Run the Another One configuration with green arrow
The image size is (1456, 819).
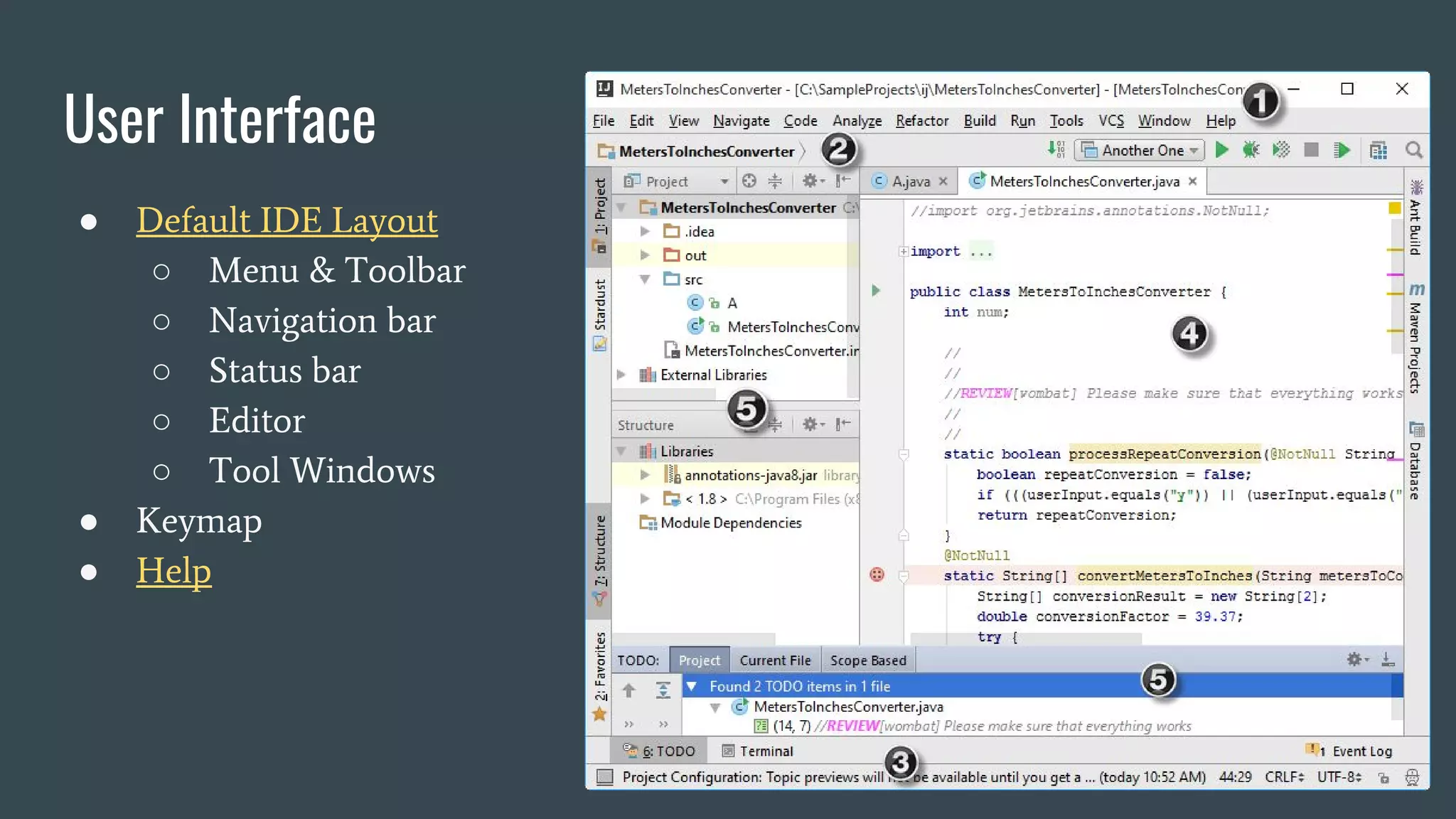pyautogui.click(x=1222, y=150)
